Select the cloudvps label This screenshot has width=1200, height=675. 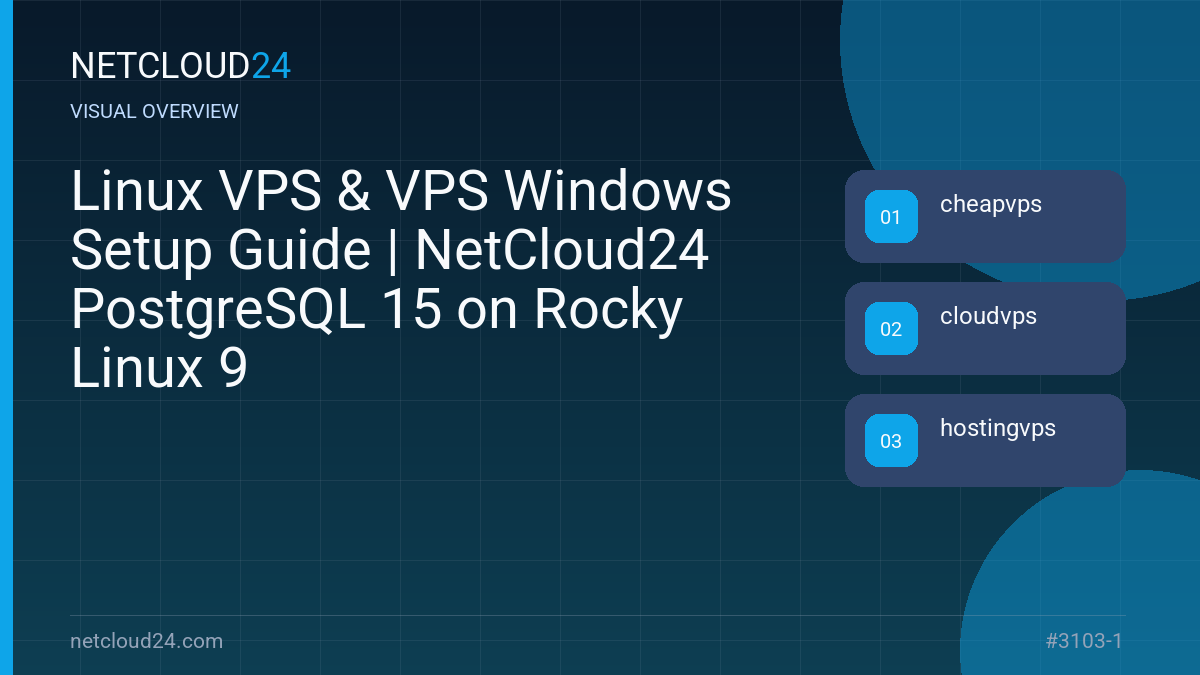tap(988, 317)
